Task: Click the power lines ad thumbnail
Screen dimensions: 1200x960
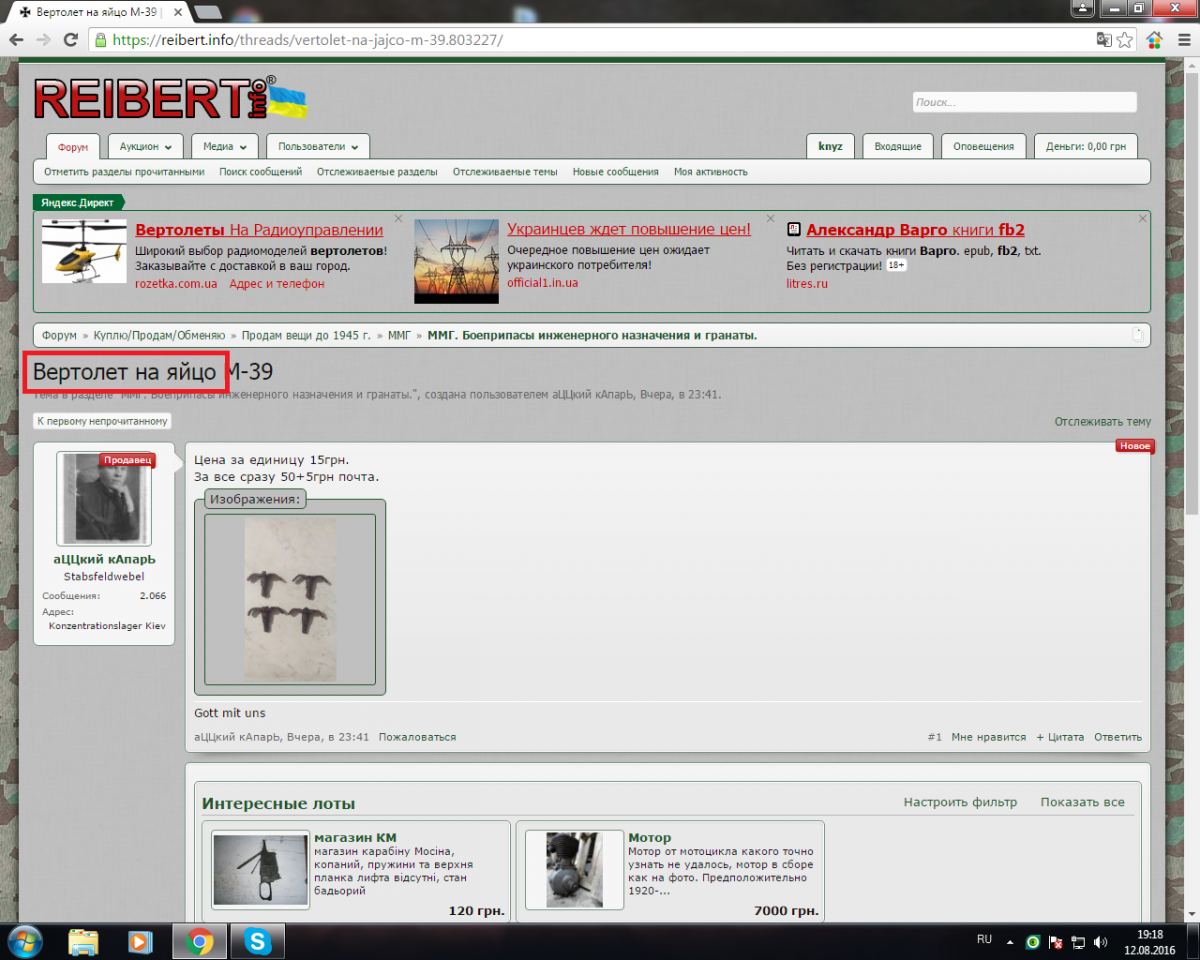Action: click(x=456, y=261)
